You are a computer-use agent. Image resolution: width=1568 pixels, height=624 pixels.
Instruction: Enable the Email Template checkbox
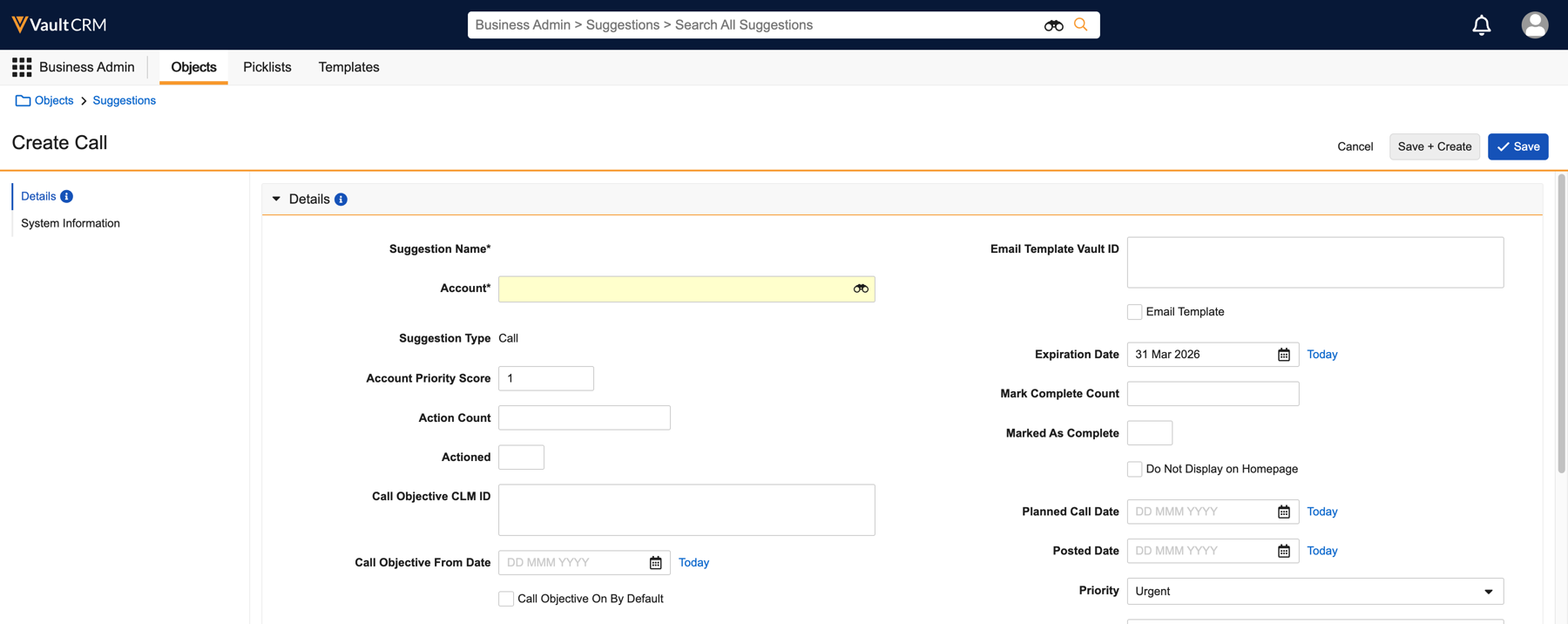click(1134, 312)
